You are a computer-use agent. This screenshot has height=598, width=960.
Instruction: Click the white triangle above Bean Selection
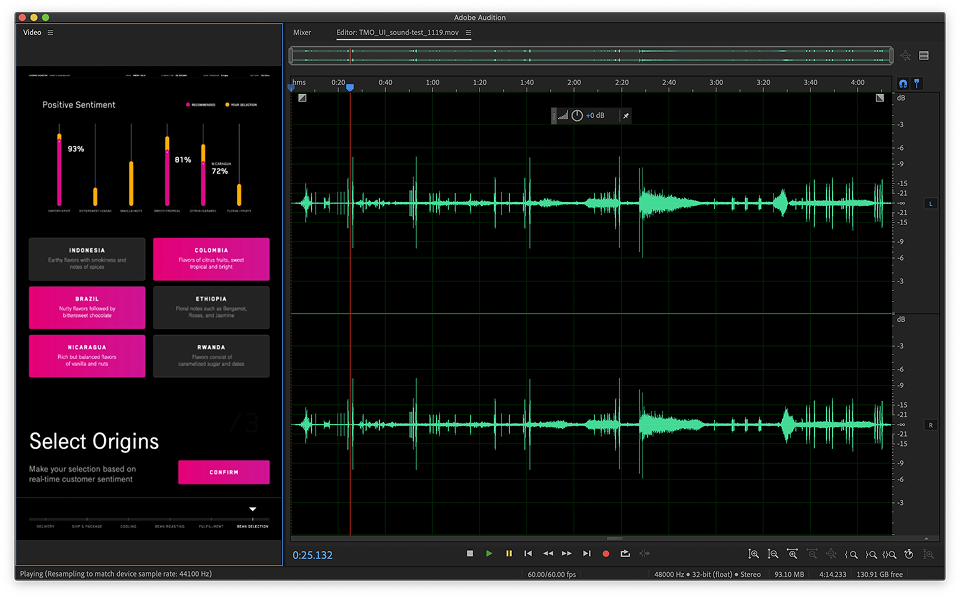point(252,509)
